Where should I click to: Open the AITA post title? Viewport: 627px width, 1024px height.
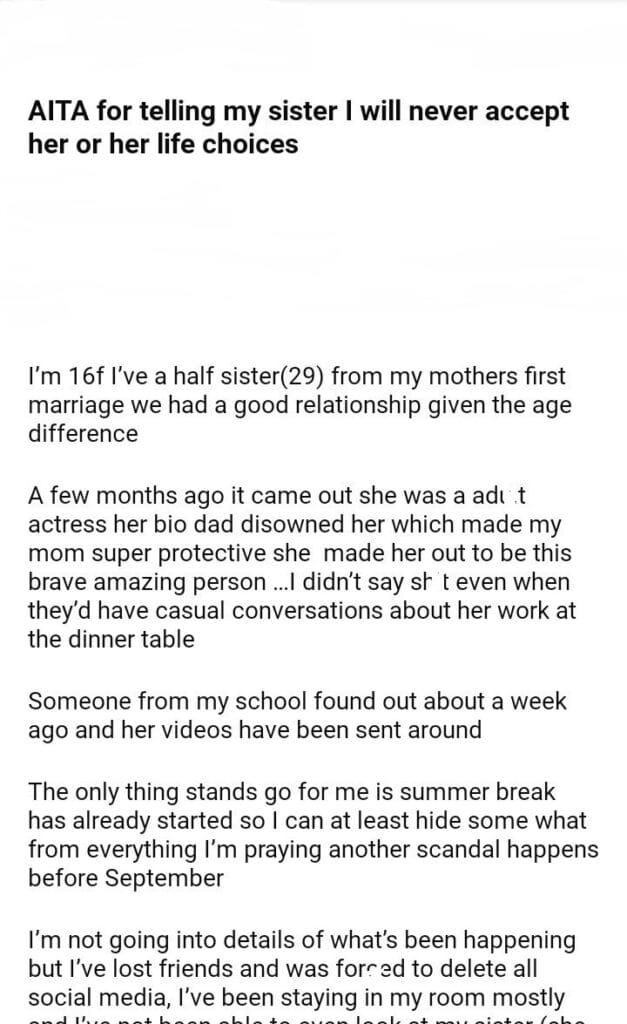(x=298, y=127)
